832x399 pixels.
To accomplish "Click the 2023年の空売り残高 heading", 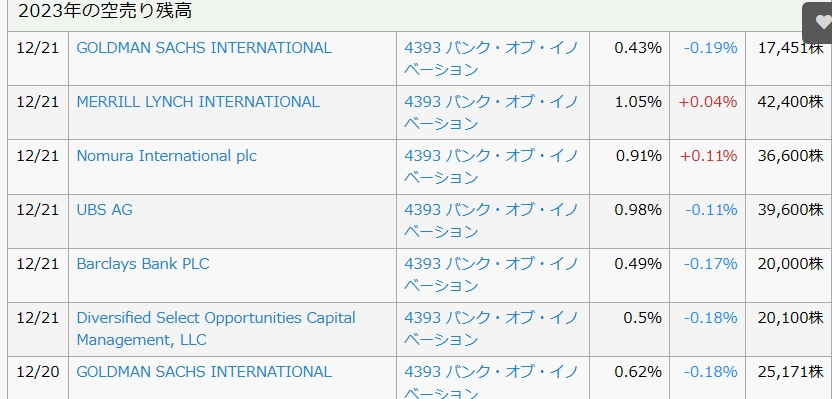I will [x=105, y=10].
